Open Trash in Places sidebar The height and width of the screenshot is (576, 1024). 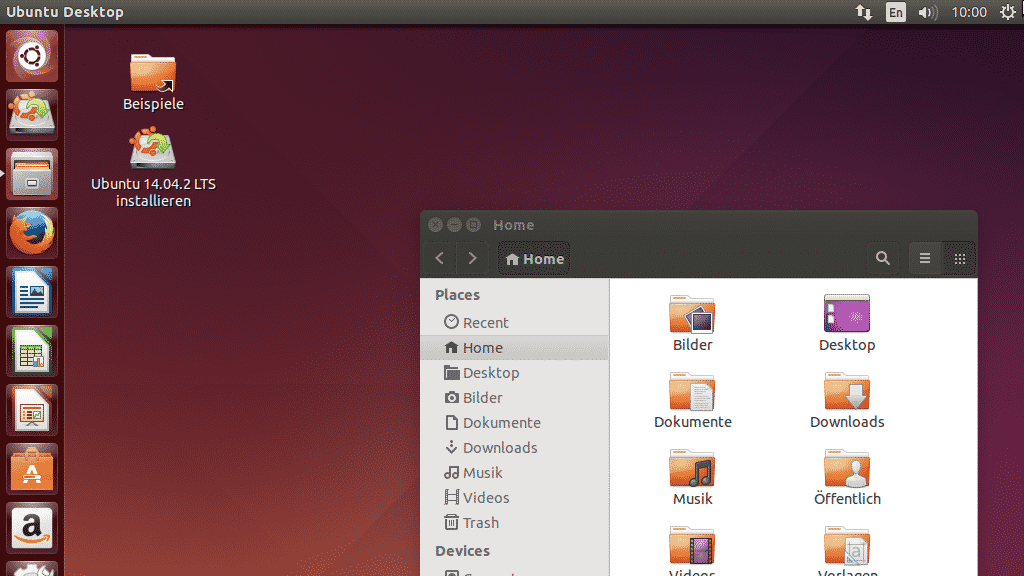(515, 522)
